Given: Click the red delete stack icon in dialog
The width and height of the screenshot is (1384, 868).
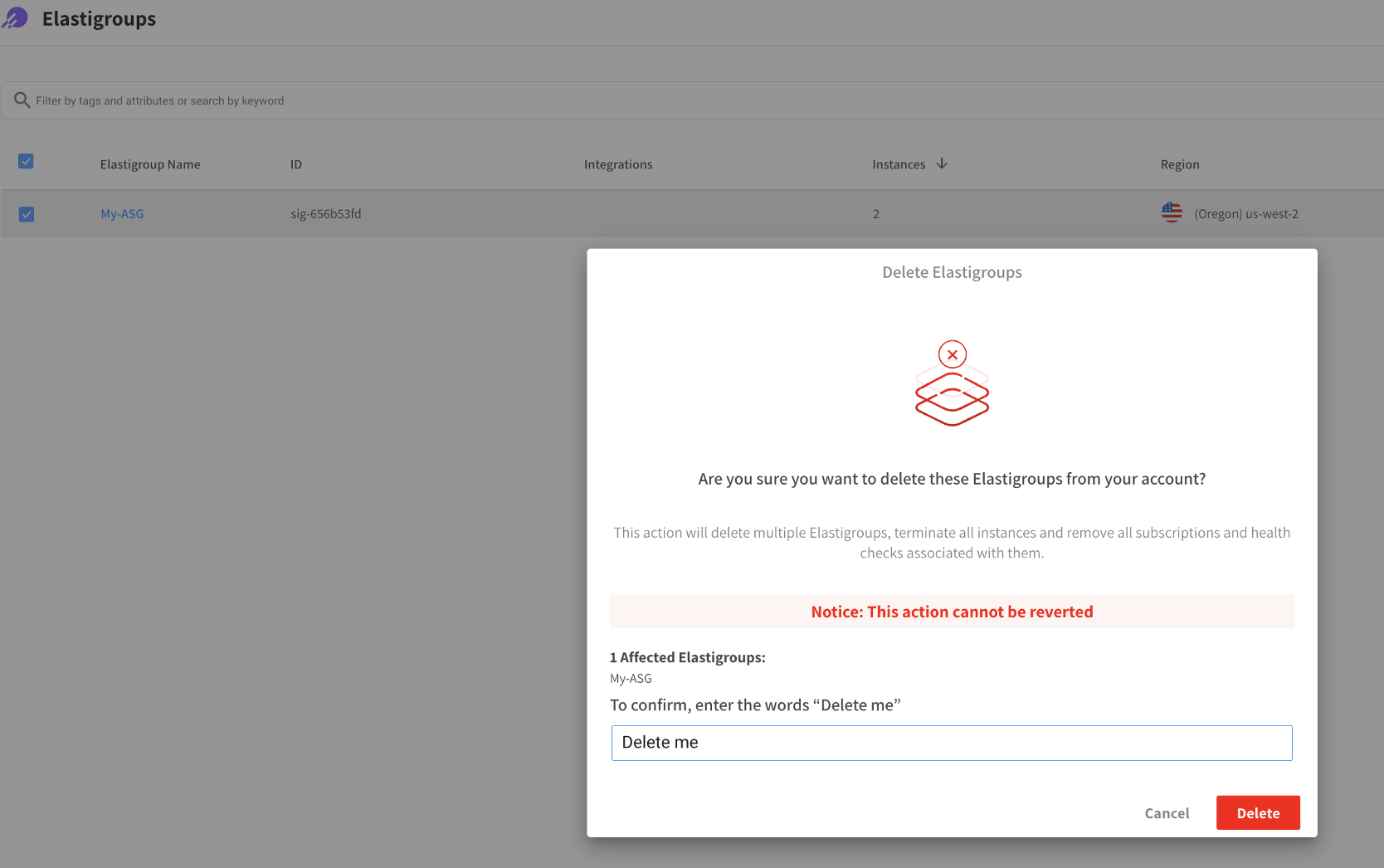Looking at the screenshot, I should pos(952,384).
